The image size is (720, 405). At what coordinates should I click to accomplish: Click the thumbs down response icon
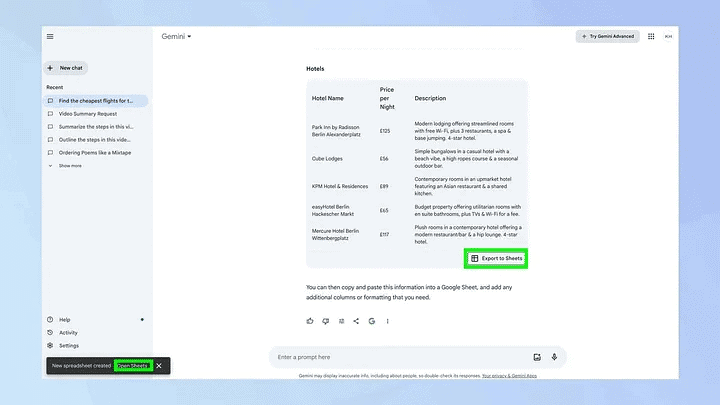click(326, 321)
